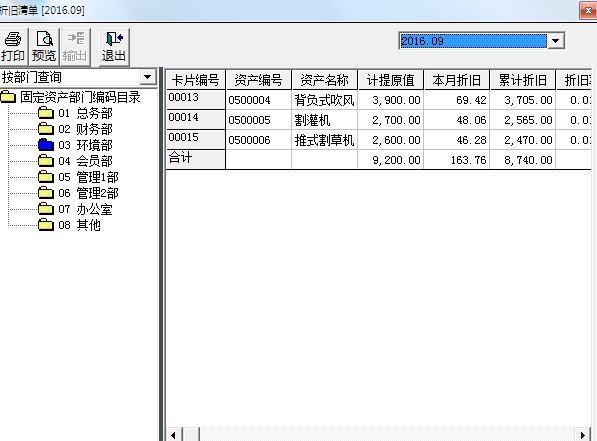Click monthly depreciation cell 48.06

[457, 120]
